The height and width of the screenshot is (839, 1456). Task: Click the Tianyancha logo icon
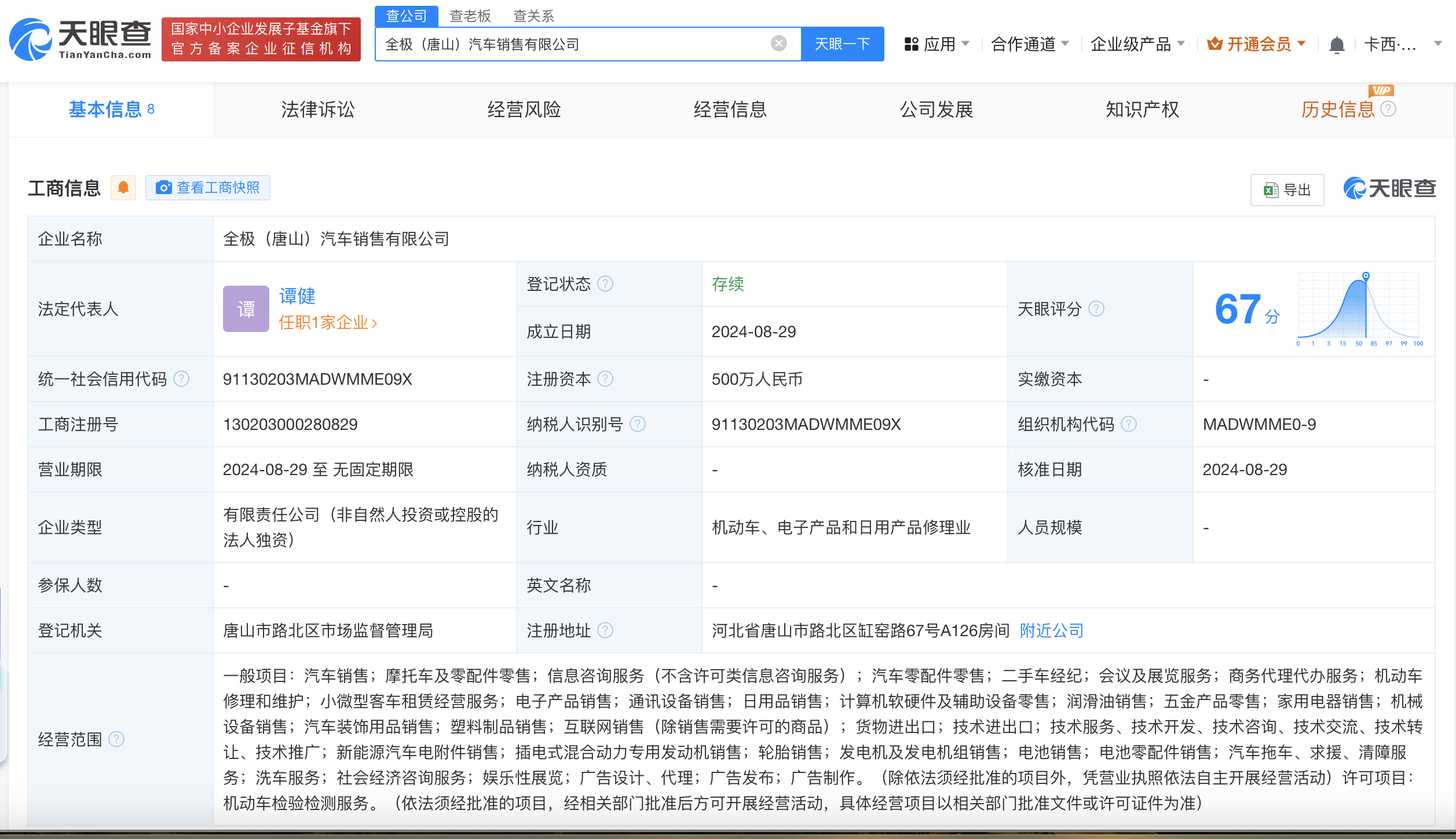(32, 39)
